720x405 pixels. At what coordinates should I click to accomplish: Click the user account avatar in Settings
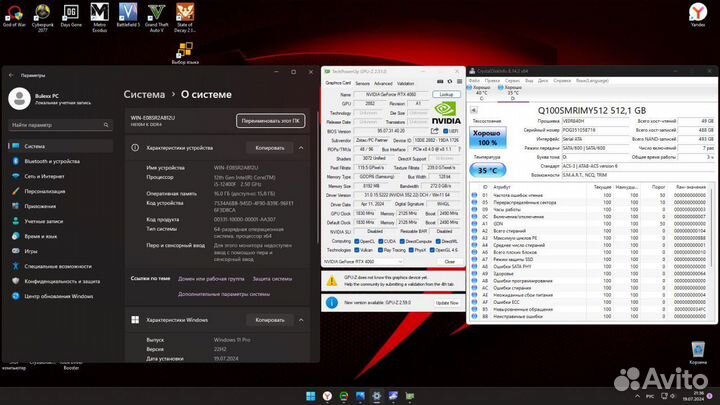pyautogui.click(x=19, y=98)
